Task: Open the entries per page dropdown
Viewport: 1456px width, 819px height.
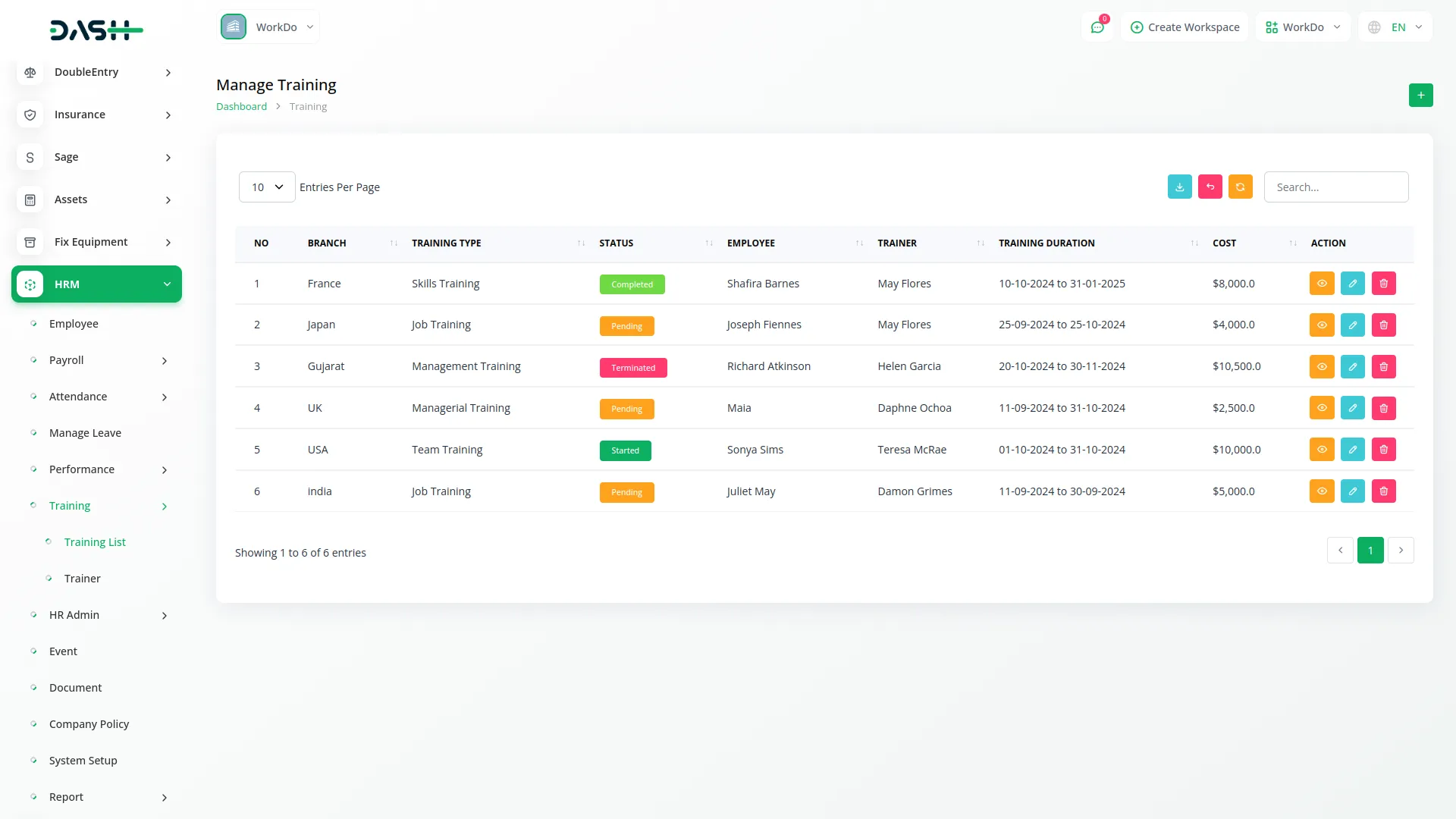Action: (267, 187)
